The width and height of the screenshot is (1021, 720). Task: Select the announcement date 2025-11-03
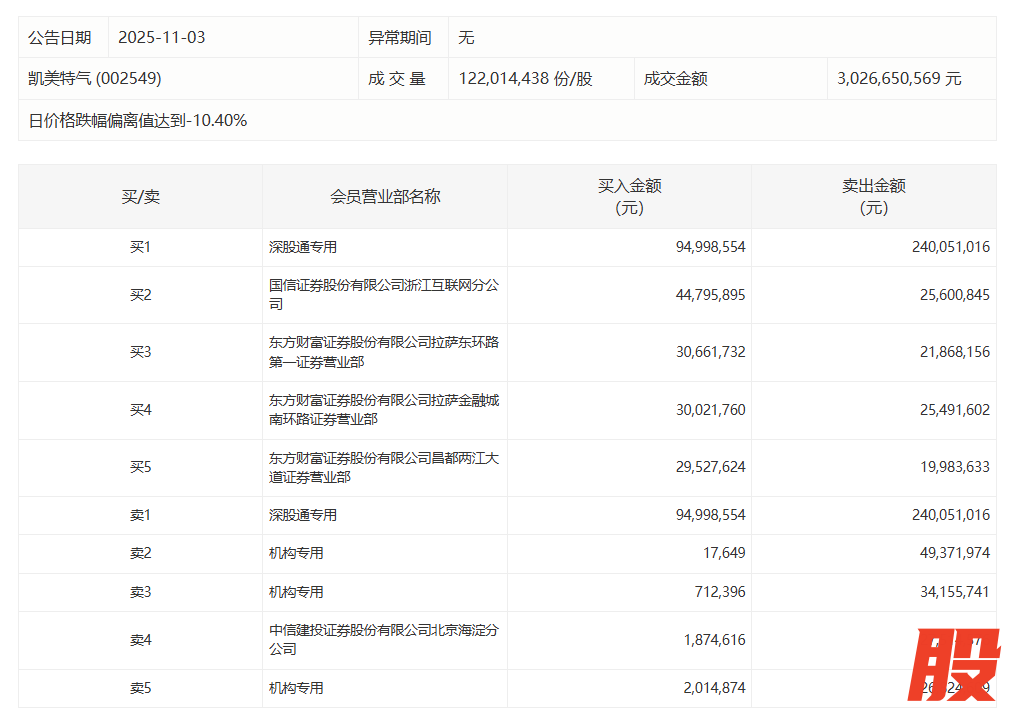[161, 37]
